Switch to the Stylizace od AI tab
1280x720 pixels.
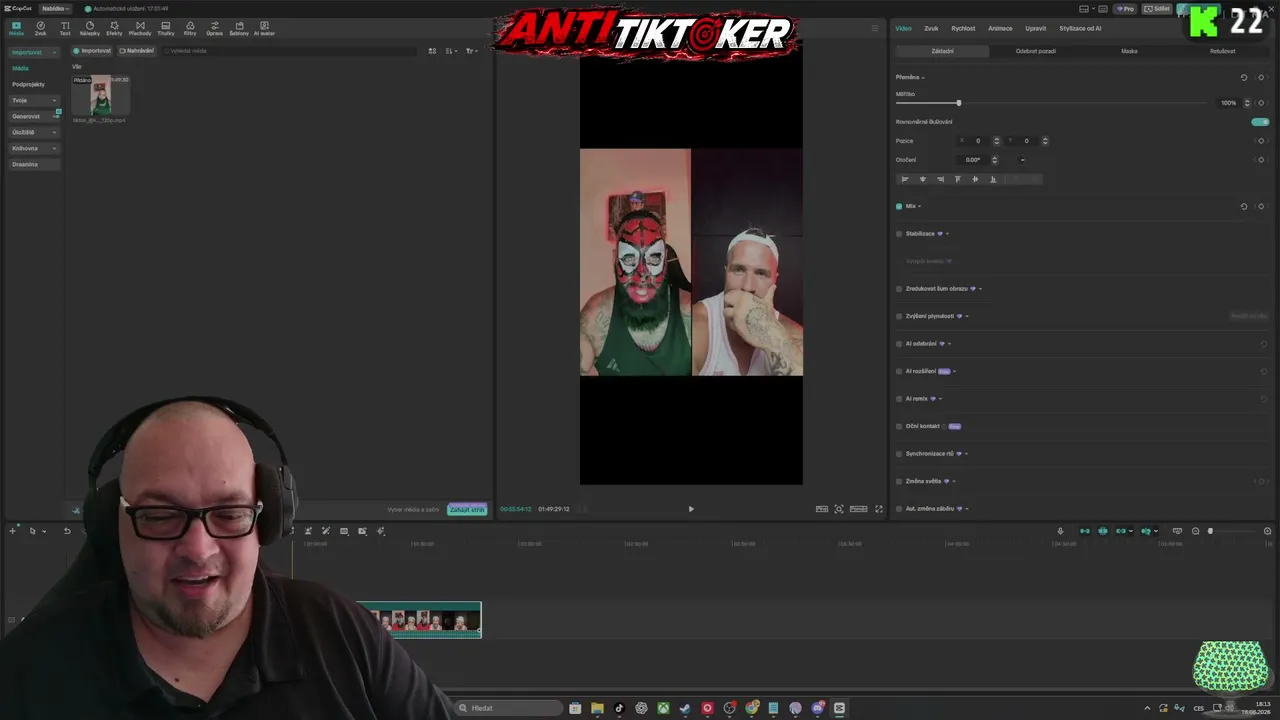click(1080, 28)
